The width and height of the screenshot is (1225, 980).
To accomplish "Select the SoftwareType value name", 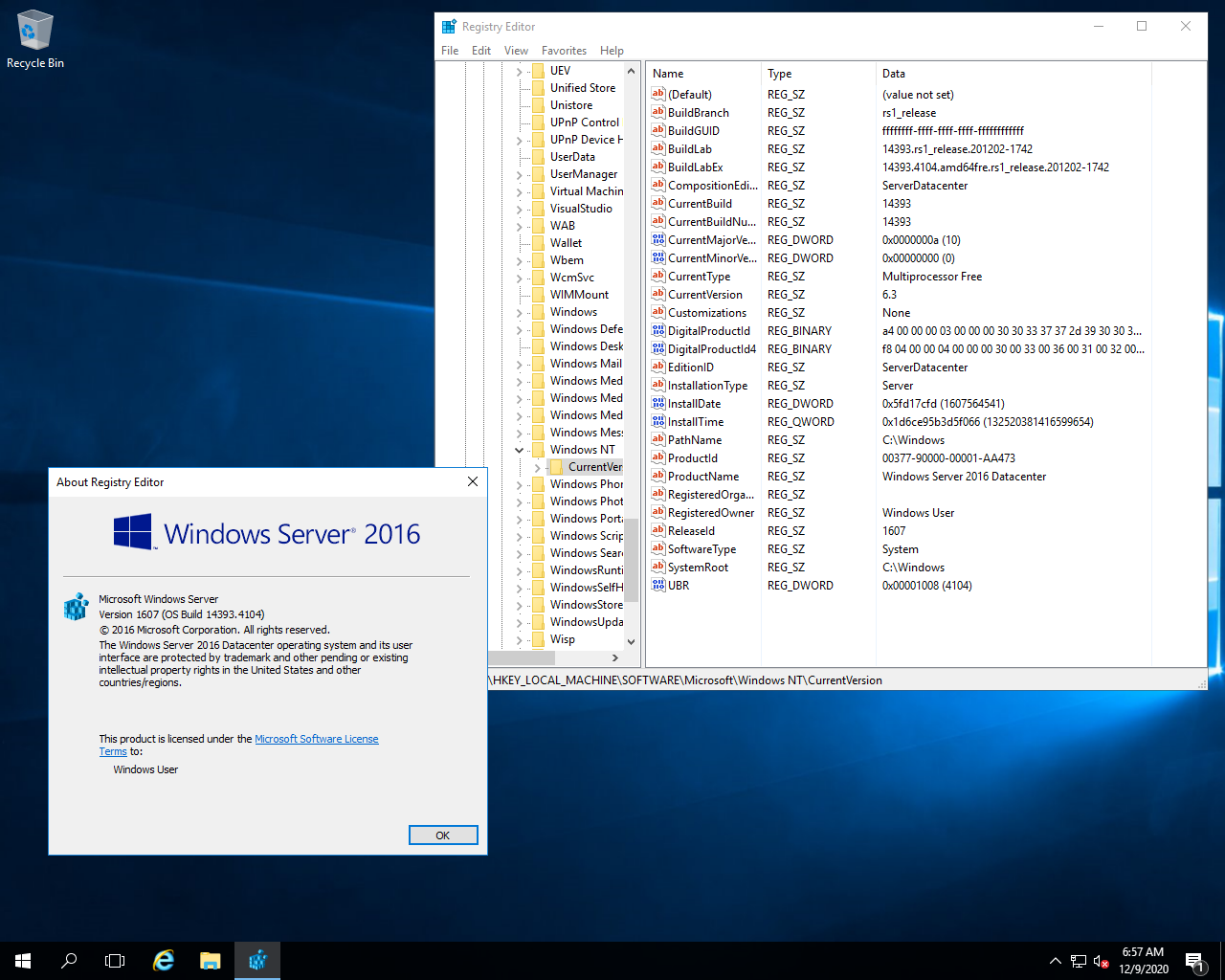I will coord(702,549).
